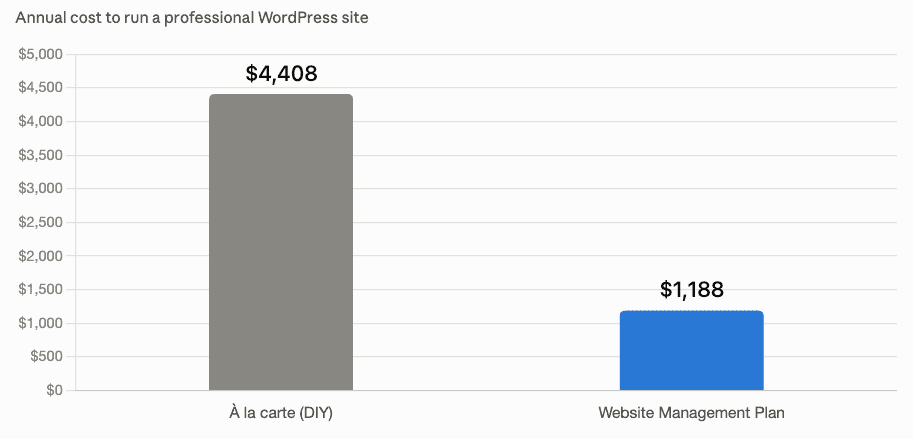This screenshot has width=913, height=439.
Task: Click the $2,500 y-axis label
Action: tap(40, 222)
